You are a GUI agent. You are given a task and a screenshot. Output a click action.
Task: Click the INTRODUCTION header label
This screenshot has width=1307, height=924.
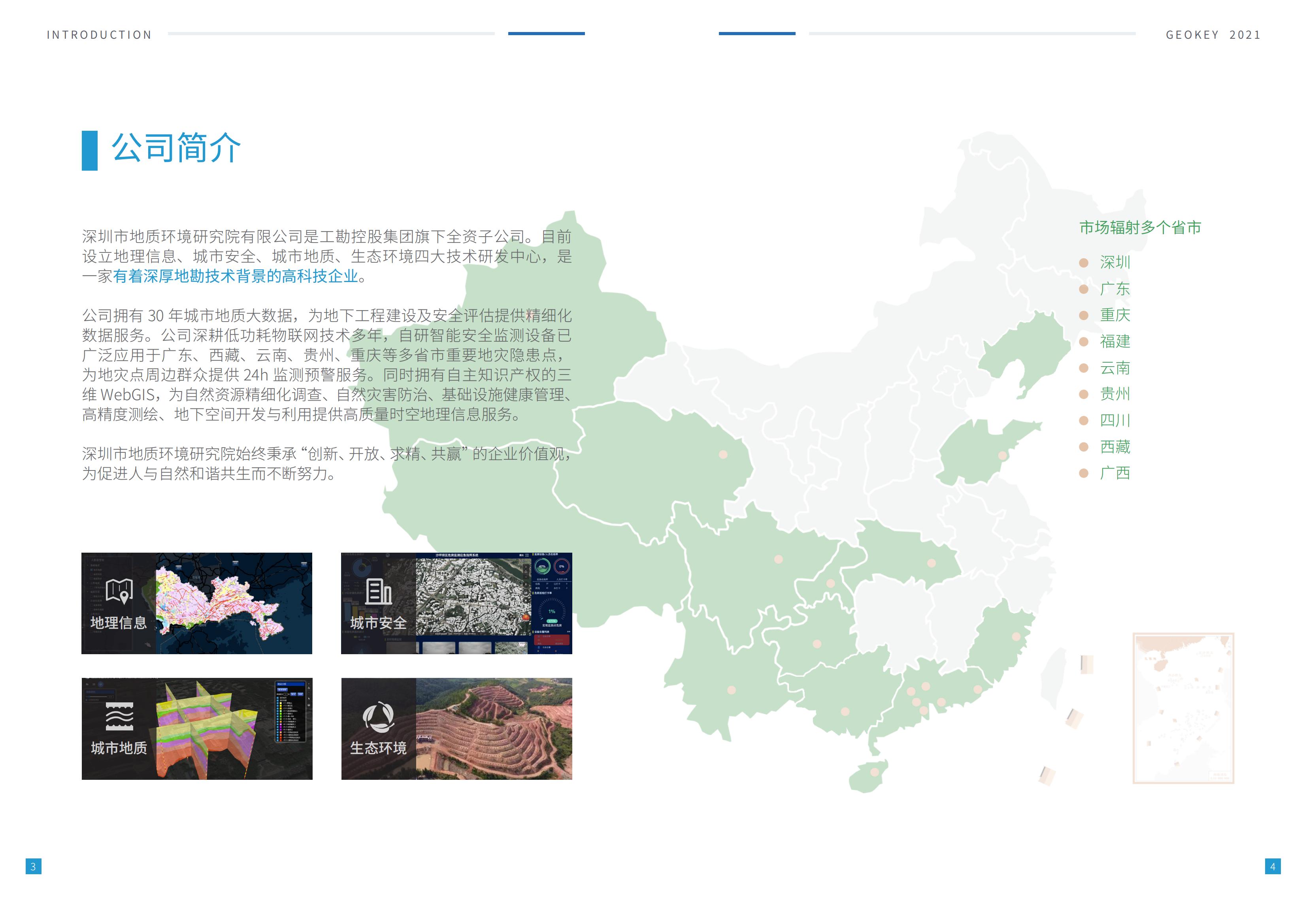(99, 35)
